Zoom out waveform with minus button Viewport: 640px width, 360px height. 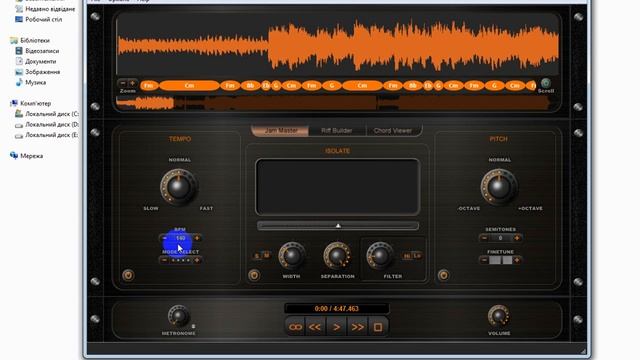click(x=123, y=83)
